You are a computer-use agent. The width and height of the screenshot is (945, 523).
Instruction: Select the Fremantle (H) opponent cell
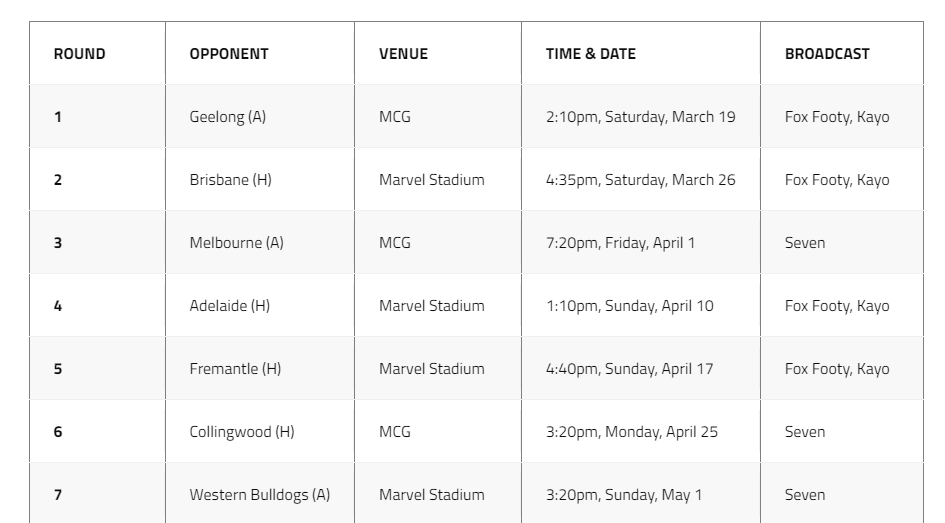coord(260,369)
